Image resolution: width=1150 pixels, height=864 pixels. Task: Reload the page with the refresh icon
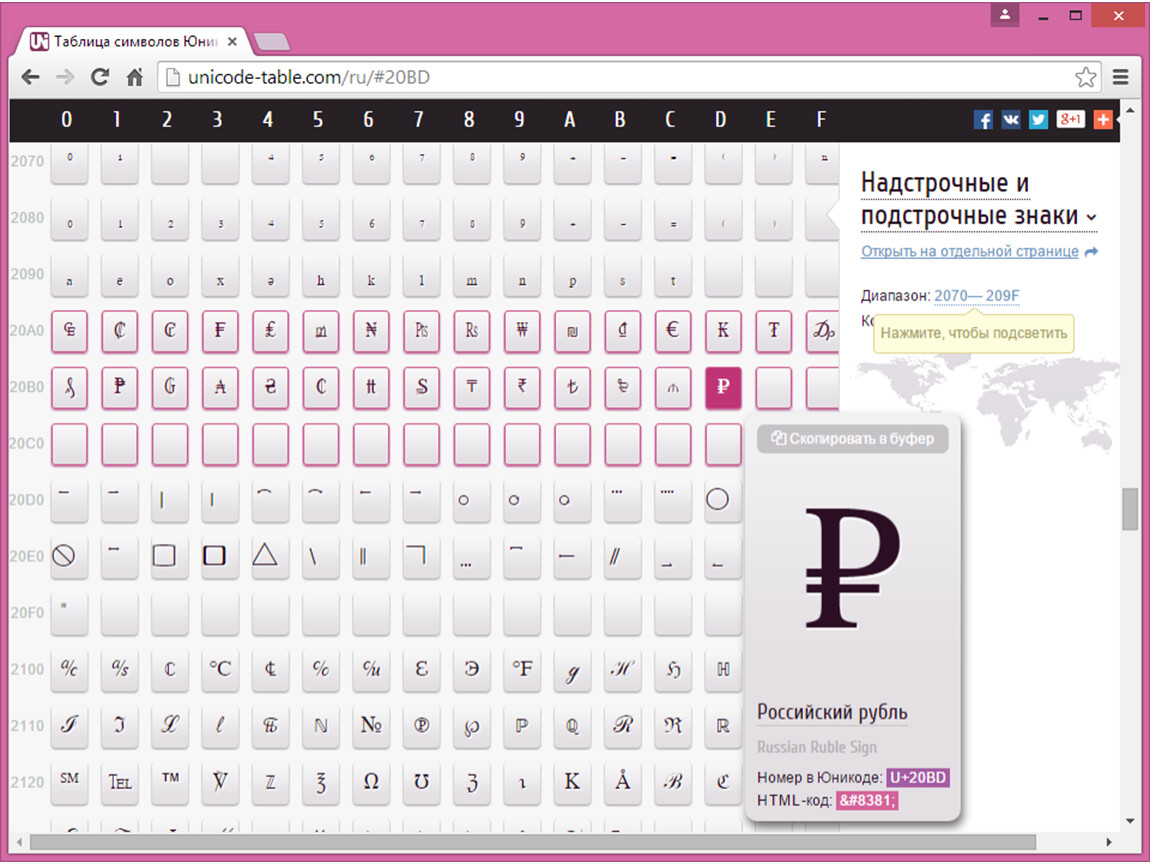99,77
